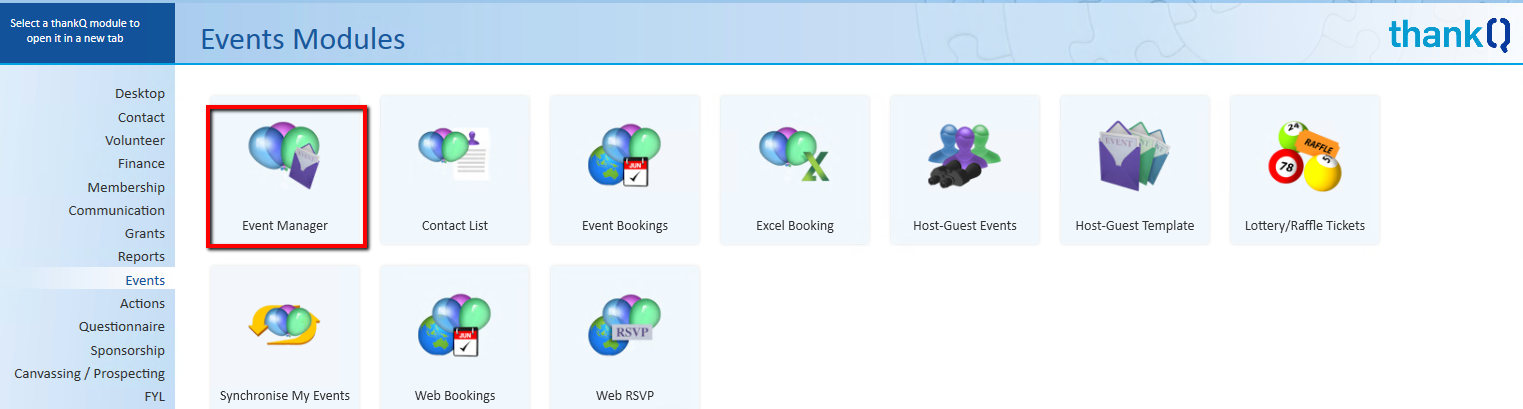Click the Lottery/Raffle Tickets label text

(x=1305, y=225)
